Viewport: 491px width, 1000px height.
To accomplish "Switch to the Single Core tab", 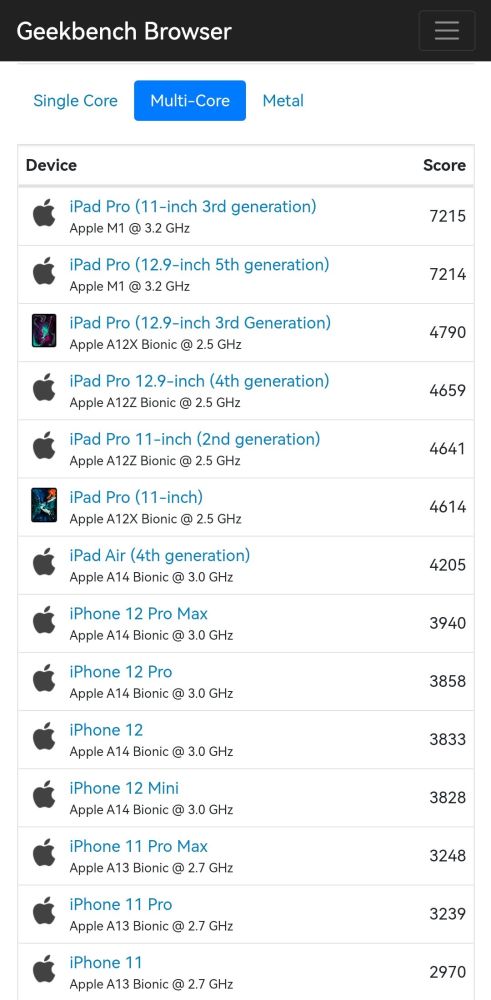I will click(x=75, y=101).
